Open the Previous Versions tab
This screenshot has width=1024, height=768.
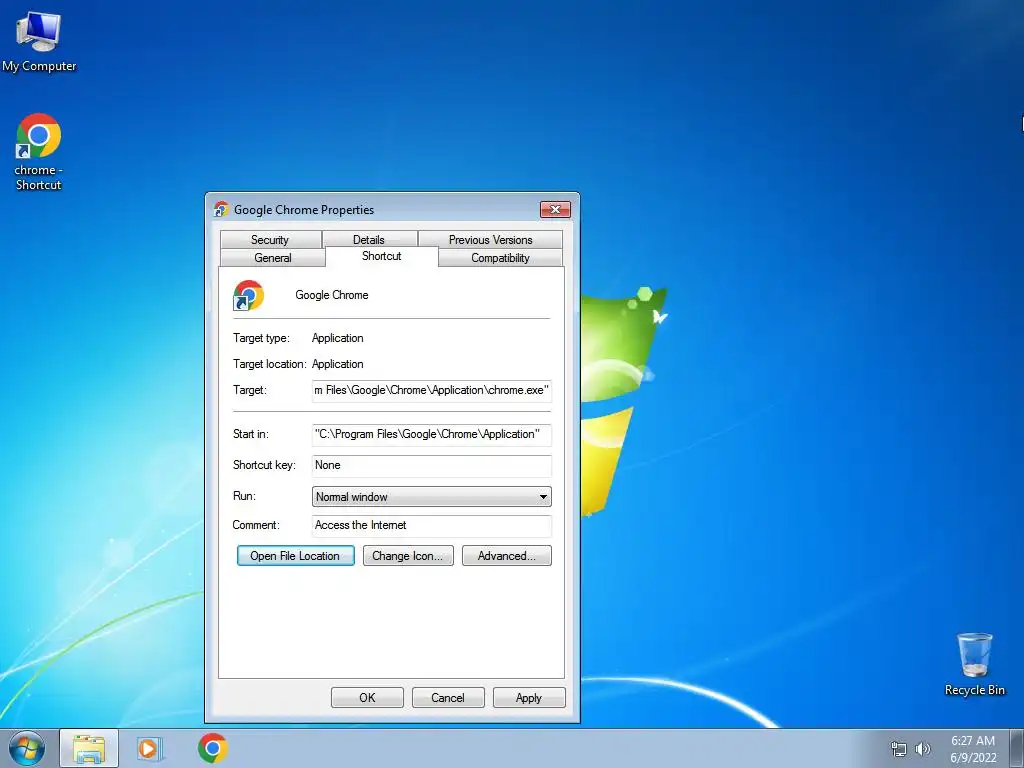pos(490,240)
